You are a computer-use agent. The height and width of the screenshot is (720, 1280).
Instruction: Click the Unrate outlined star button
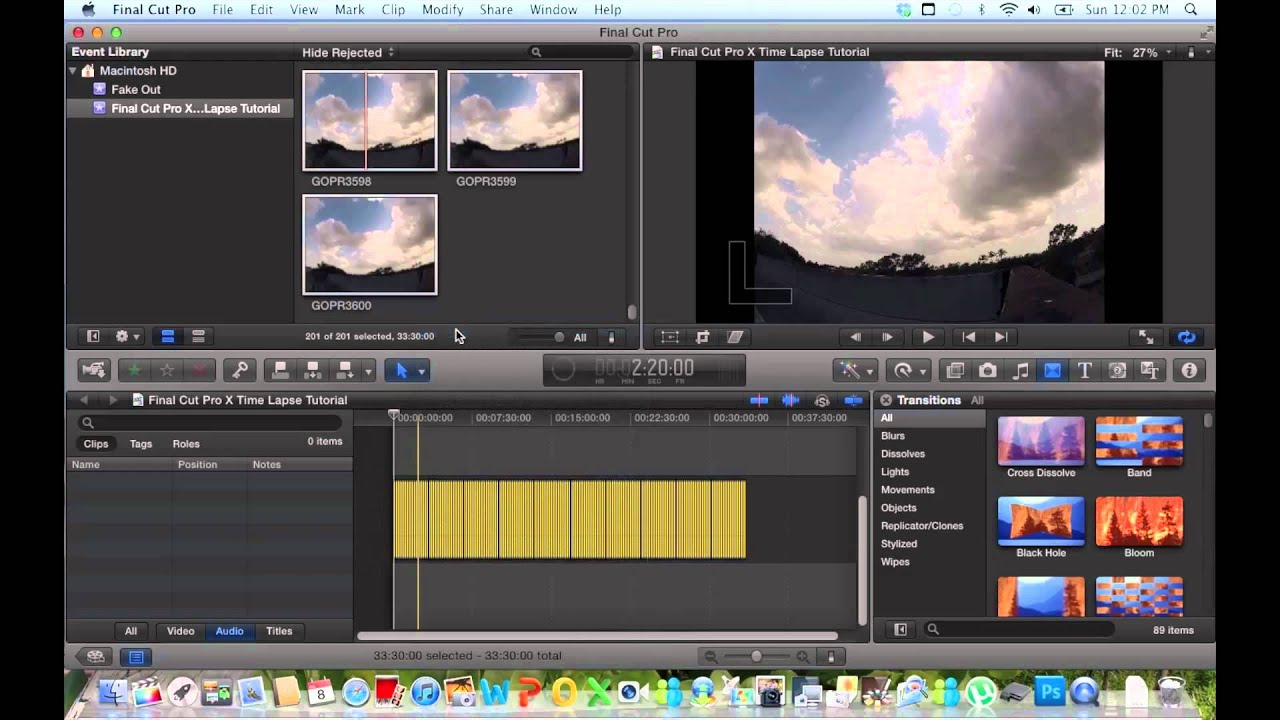pos(167,371)
